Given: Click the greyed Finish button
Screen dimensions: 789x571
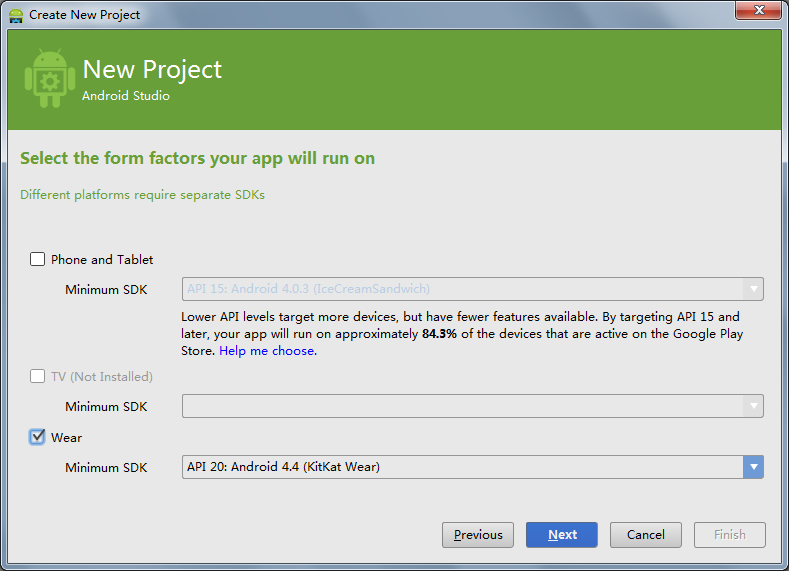Looking at the screenshot, I should [730, 535].
